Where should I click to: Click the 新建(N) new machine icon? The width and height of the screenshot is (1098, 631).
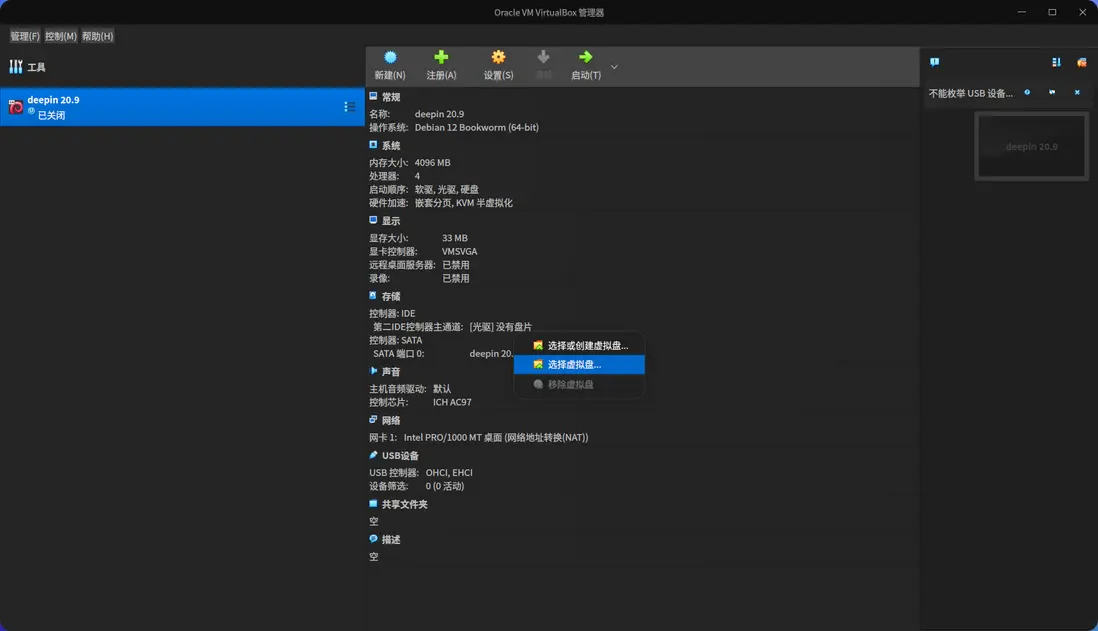(390, 57)
